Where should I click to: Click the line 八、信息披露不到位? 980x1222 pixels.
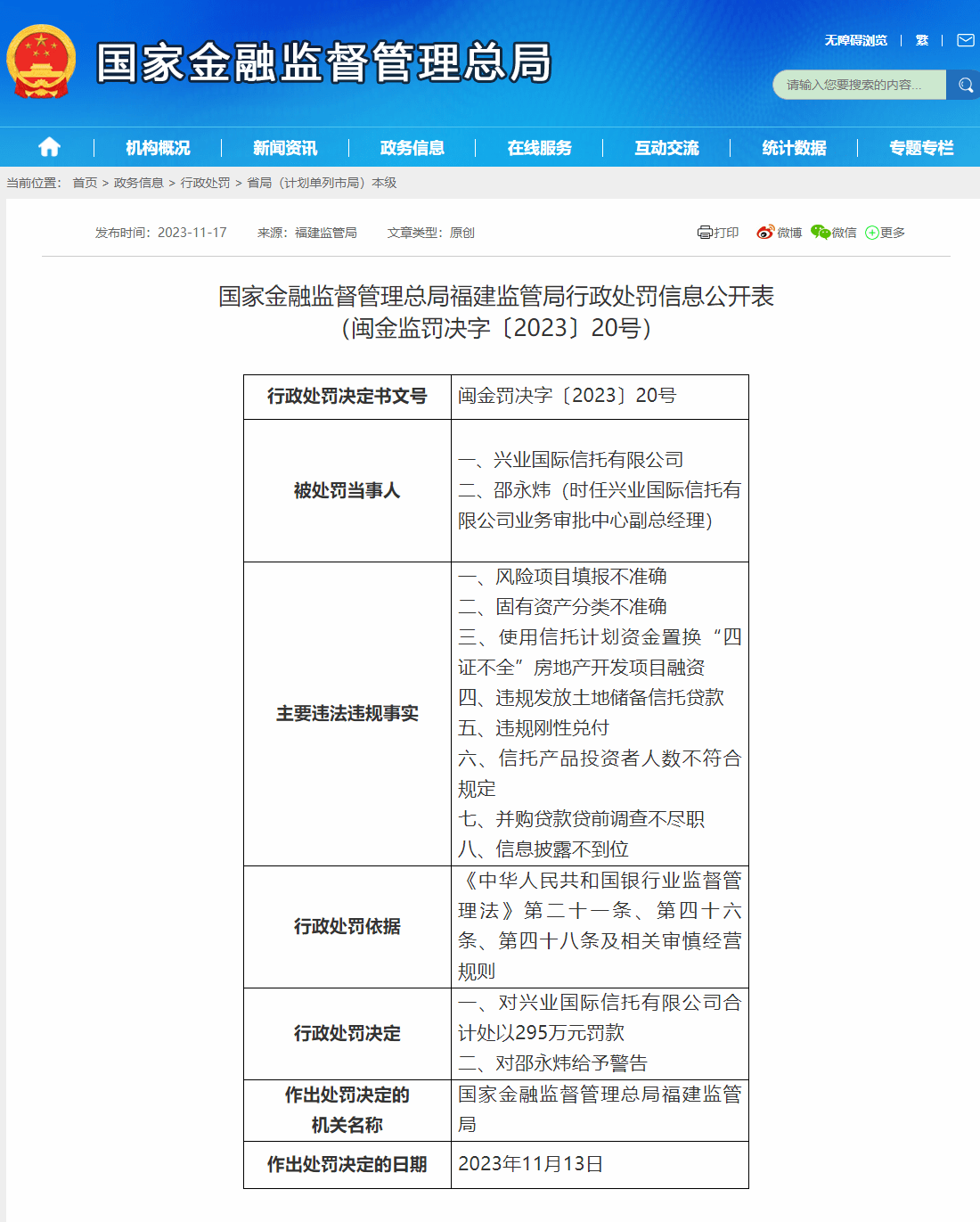543,849
